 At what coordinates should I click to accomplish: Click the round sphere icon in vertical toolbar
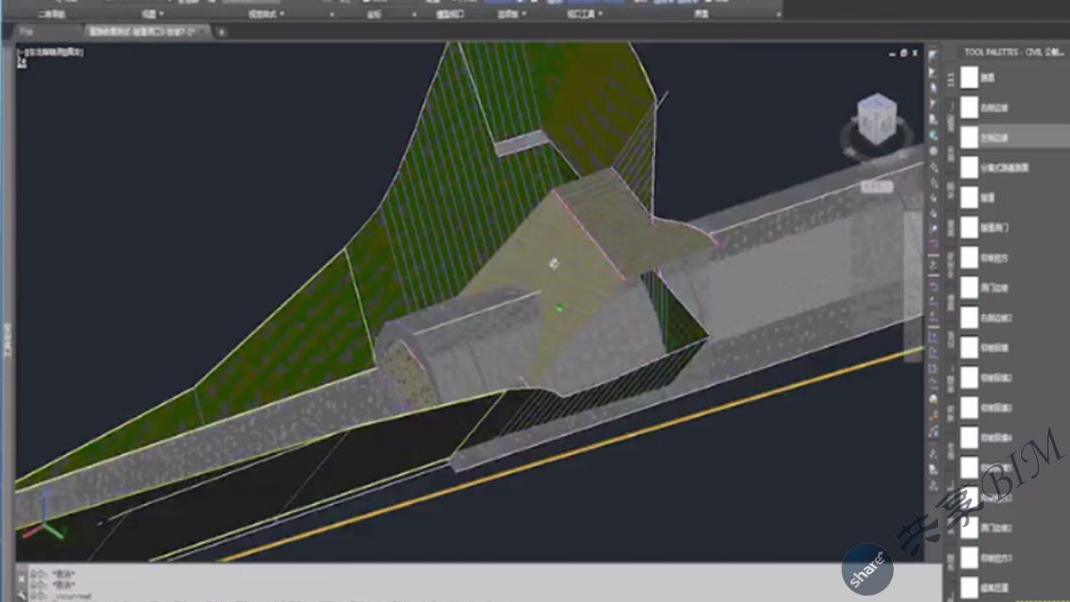(x=933, y=151)
